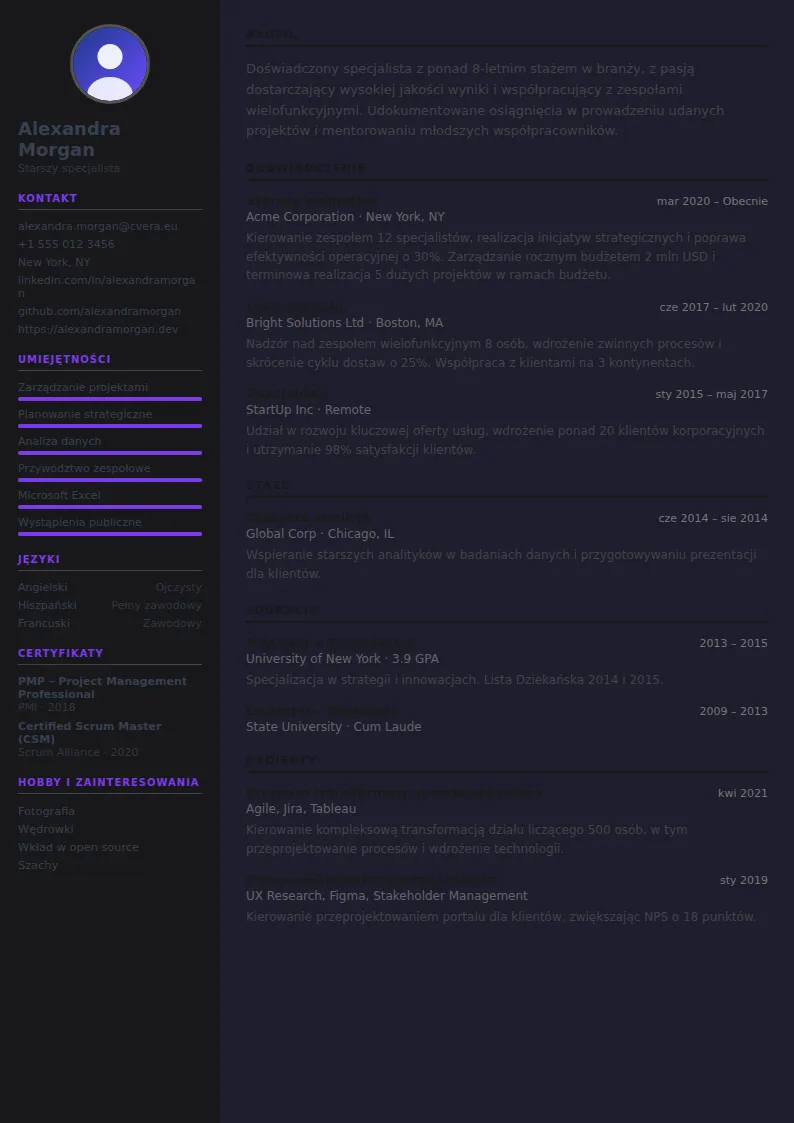794x1123 pixels.
Task: Open the linkedin.com/in/alexandramorgan link
Action: (107, 286)
